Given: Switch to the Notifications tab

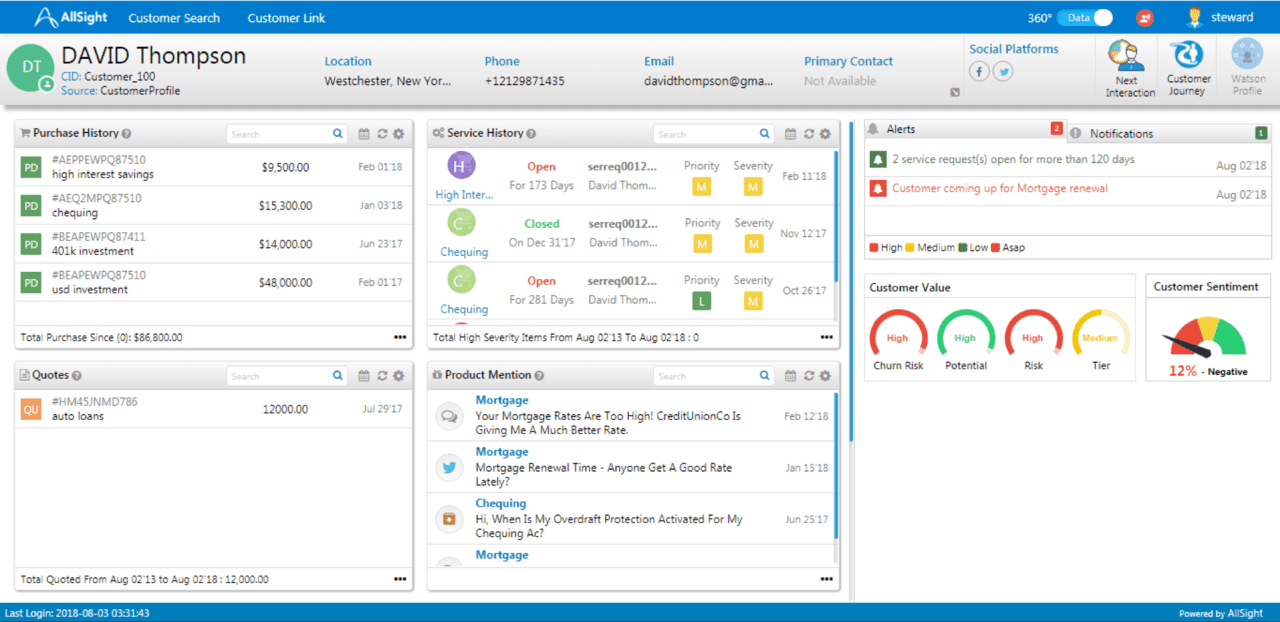Looking at the screenshot, I should [1120, 134].
